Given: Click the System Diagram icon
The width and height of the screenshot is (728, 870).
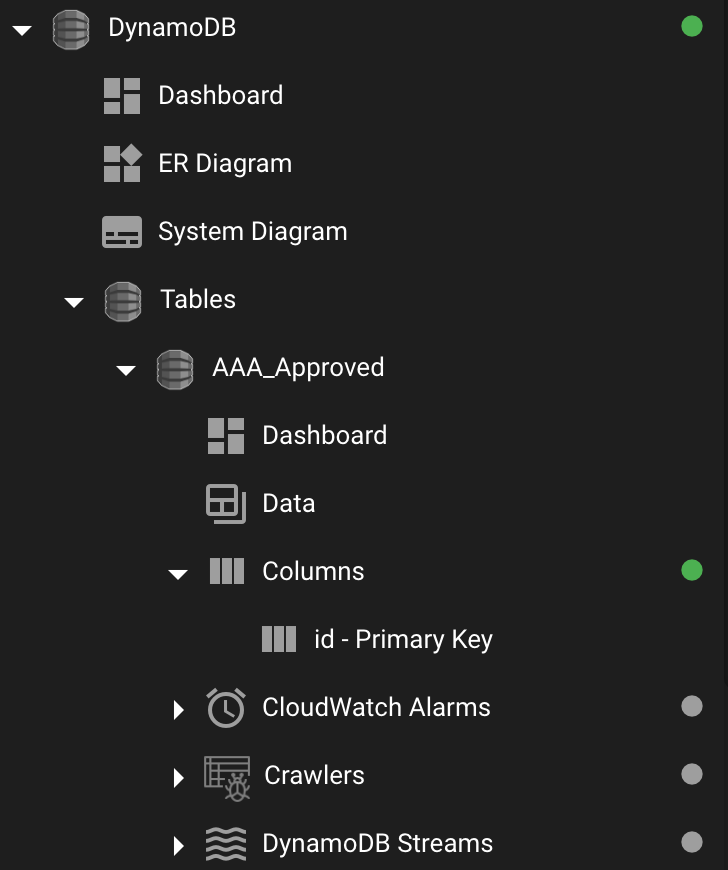Looking at the screenshot, I should 122,232.
